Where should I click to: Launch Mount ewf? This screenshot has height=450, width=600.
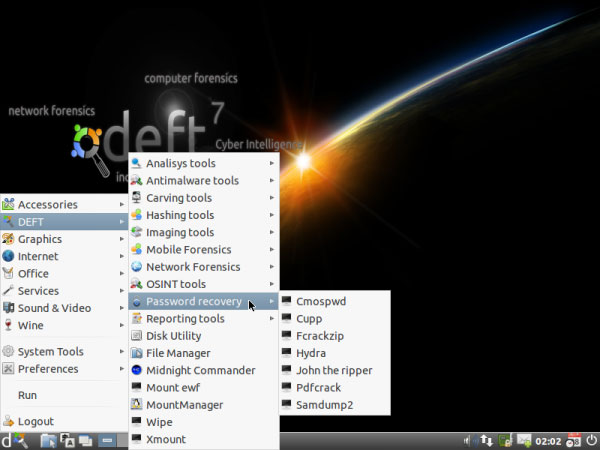pyautogui.click(x=204, y=387)
